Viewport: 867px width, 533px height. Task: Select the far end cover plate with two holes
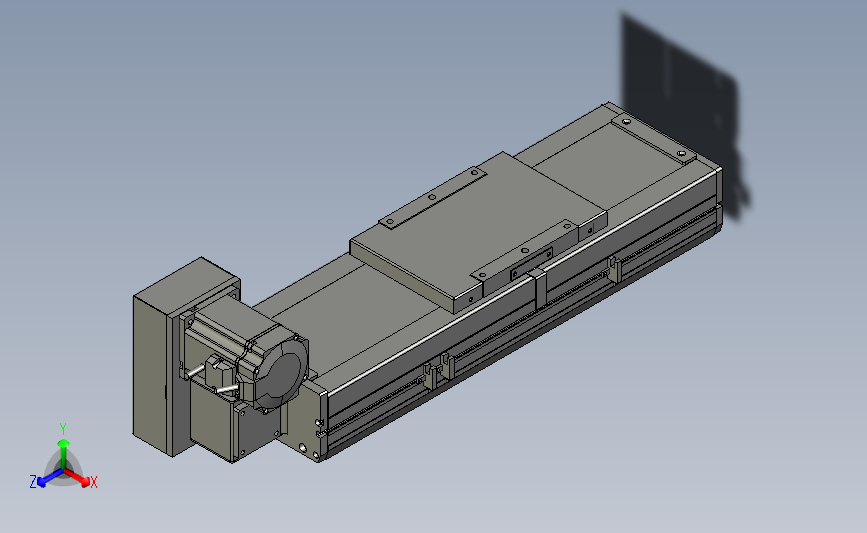point(652,138)
